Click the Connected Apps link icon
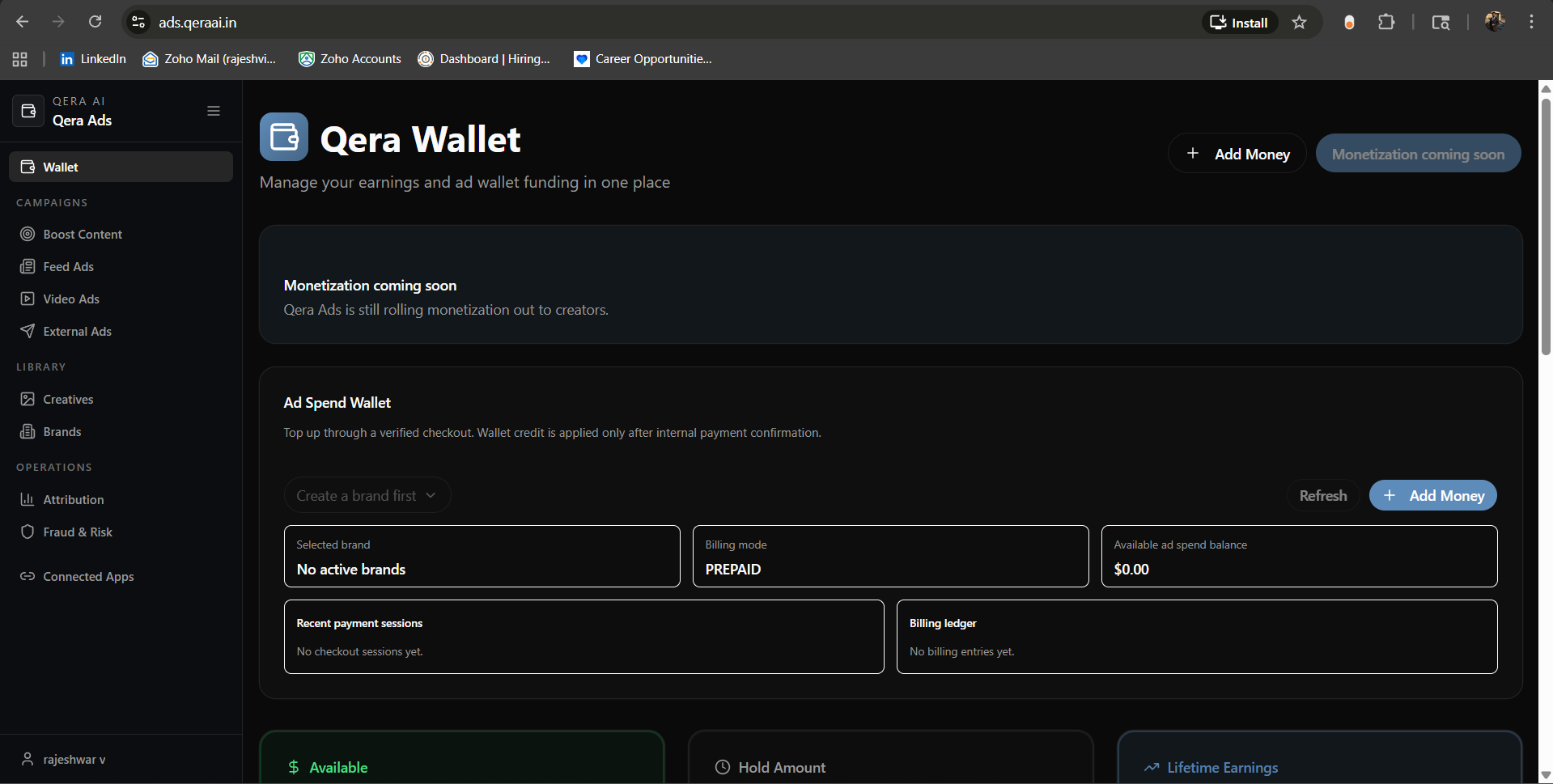The height and width of the screenshot is (784, 1553). click(x=28, y=576)
